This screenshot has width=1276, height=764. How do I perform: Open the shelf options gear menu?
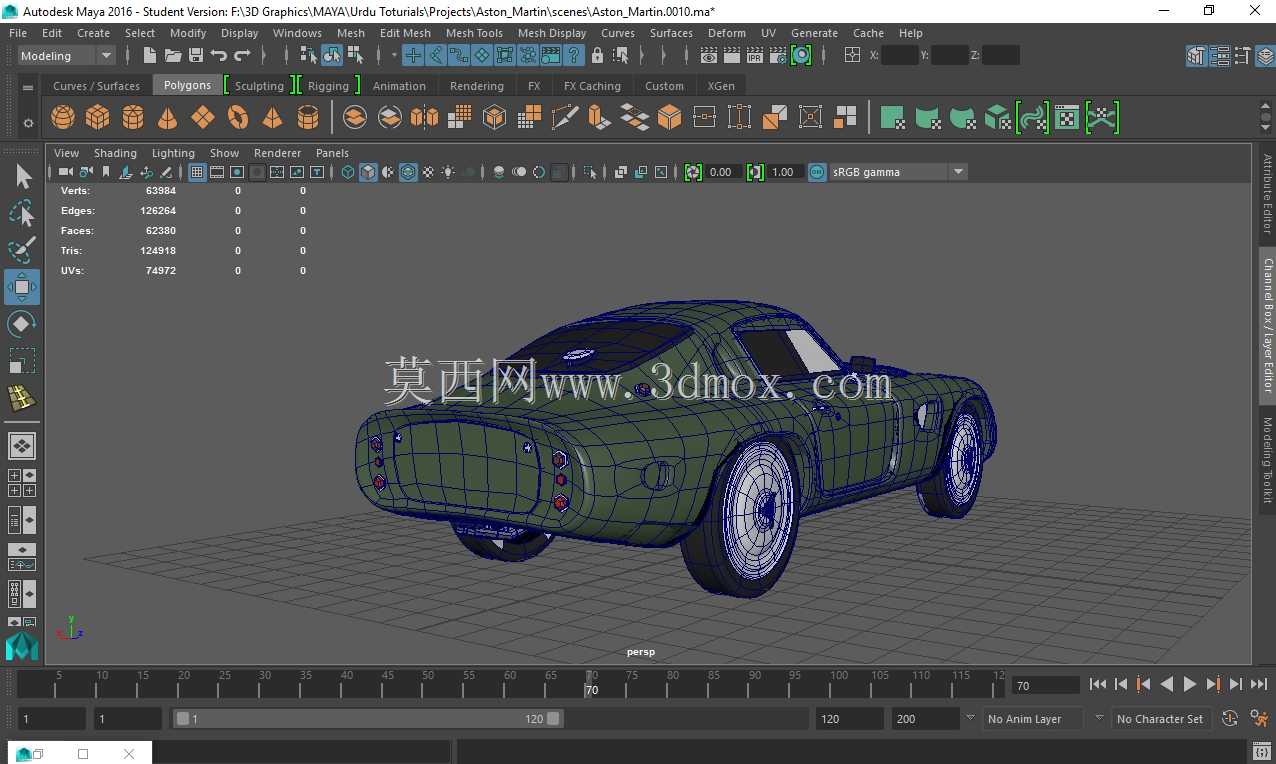click(x=28, y=124)
